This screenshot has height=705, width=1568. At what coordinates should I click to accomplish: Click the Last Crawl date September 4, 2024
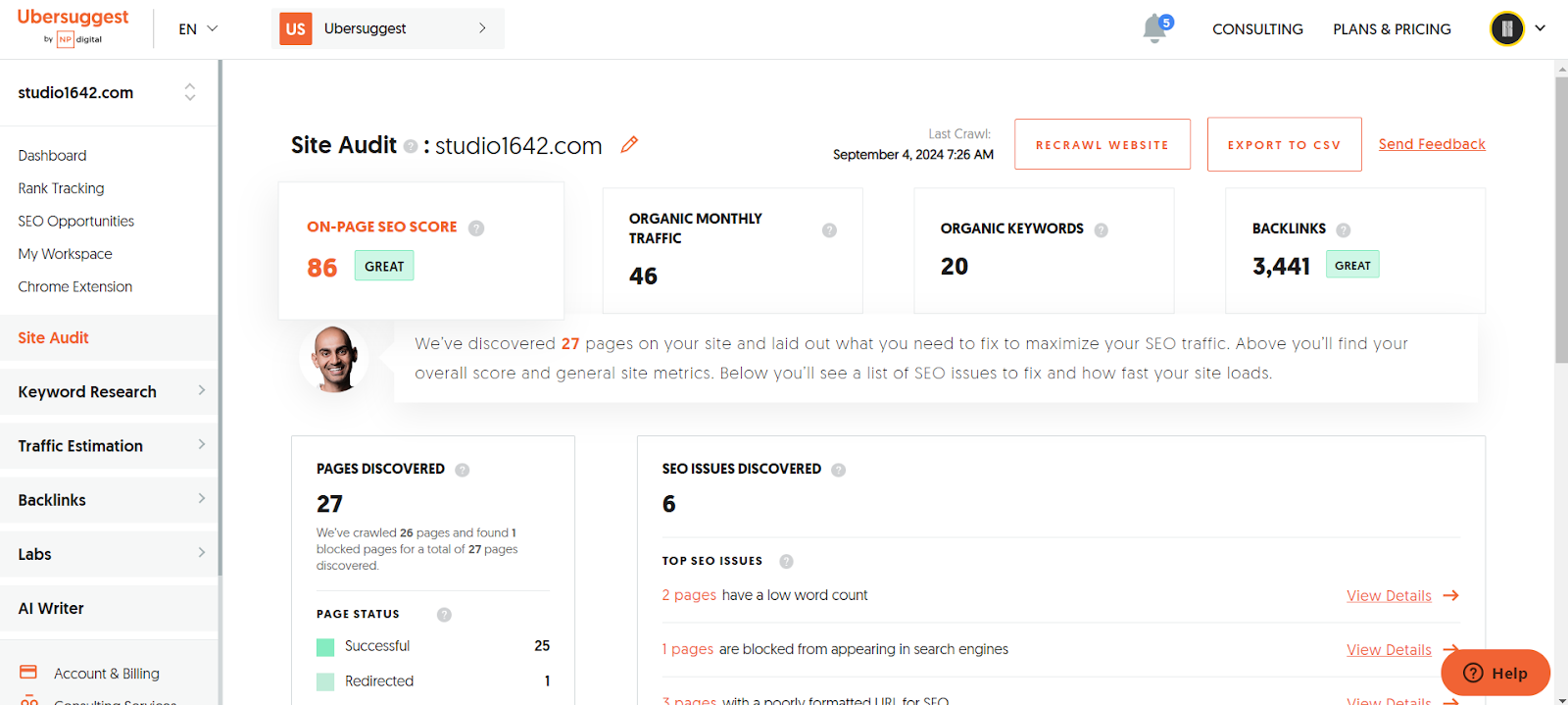click(913, 155)
